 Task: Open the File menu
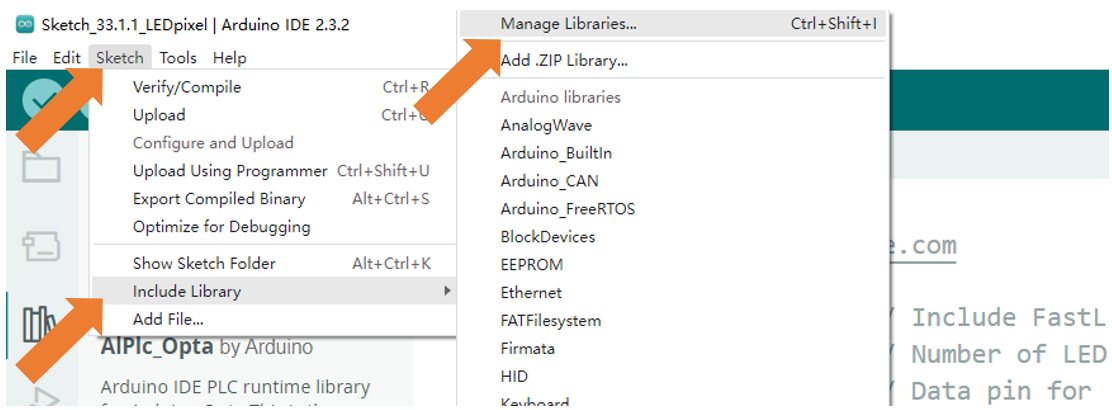coord(25,57)
